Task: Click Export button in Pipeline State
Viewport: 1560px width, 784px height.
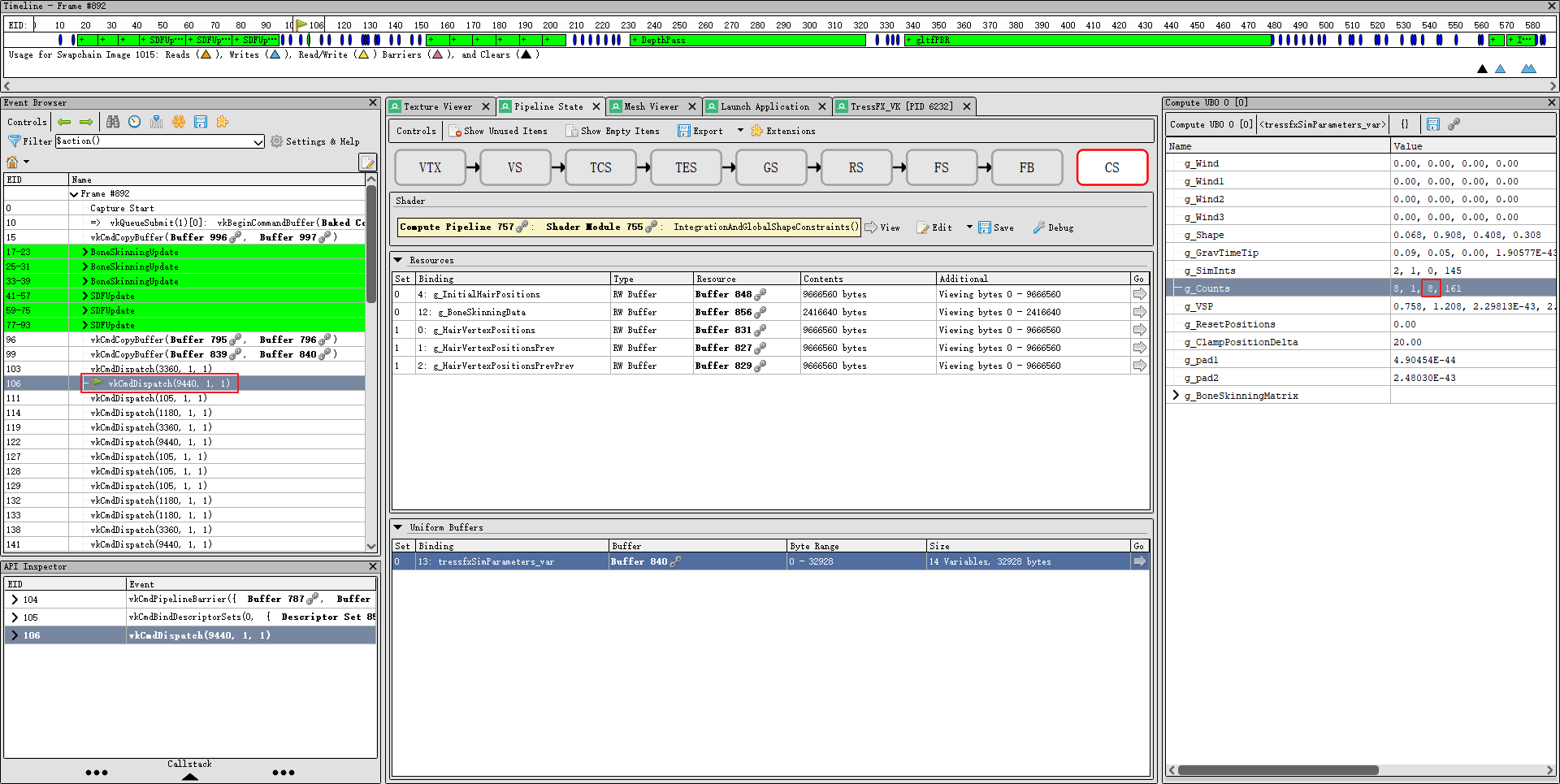Action: coord(700,131)
